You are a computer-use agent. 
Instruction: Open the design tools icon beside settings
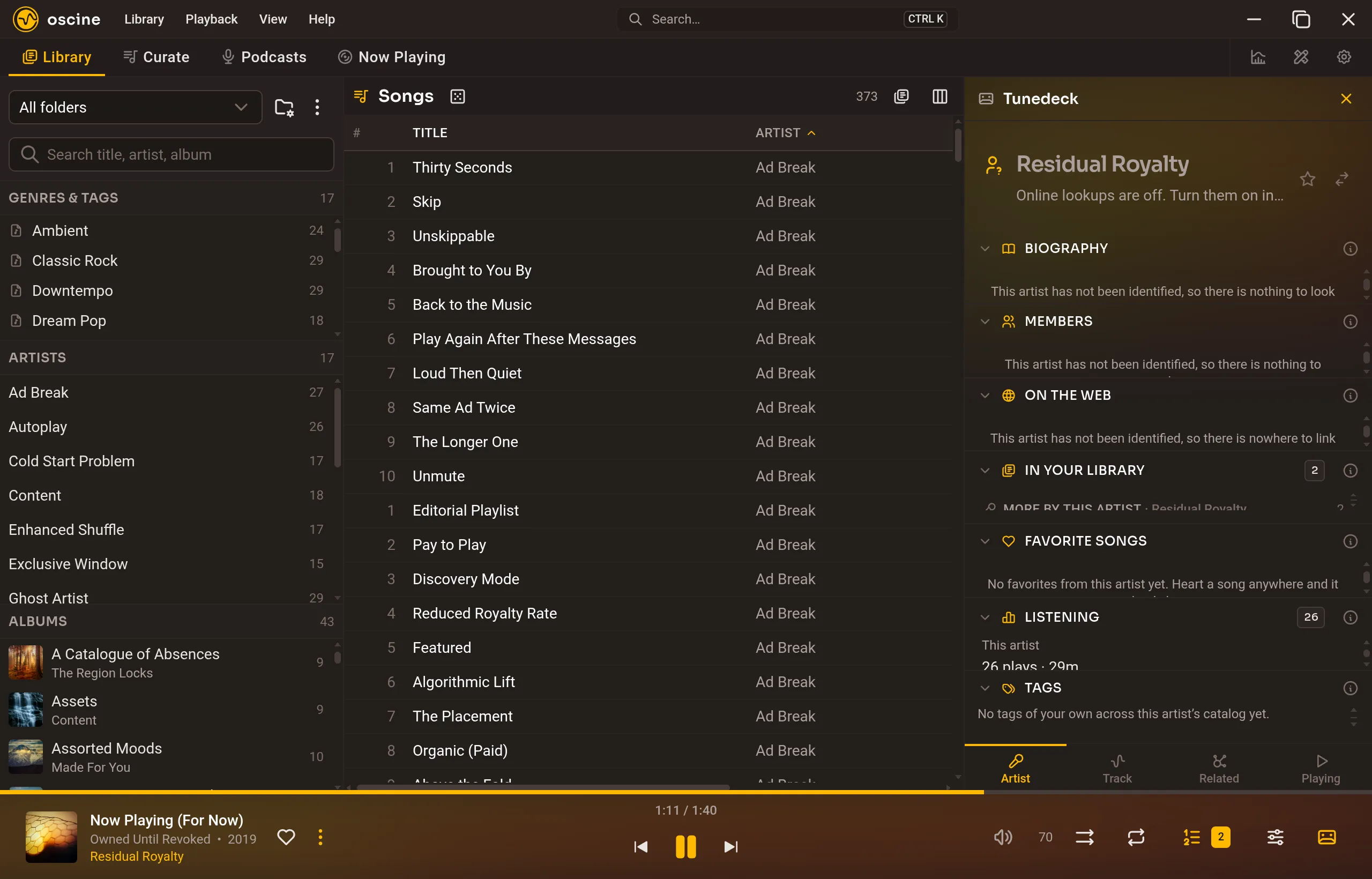(1301, 57)
